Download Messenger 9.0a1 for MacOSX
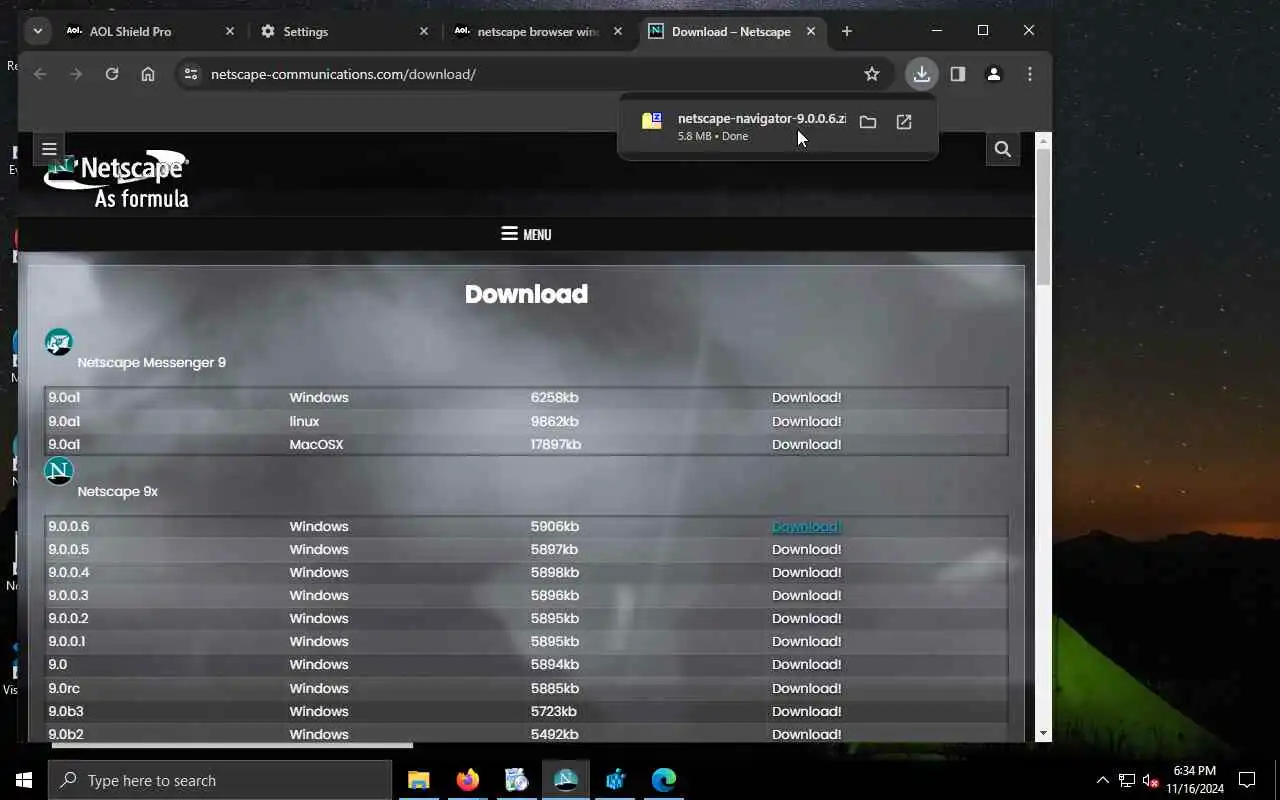Viewport: 1280px width, 800px height. (x=806, y=444)
